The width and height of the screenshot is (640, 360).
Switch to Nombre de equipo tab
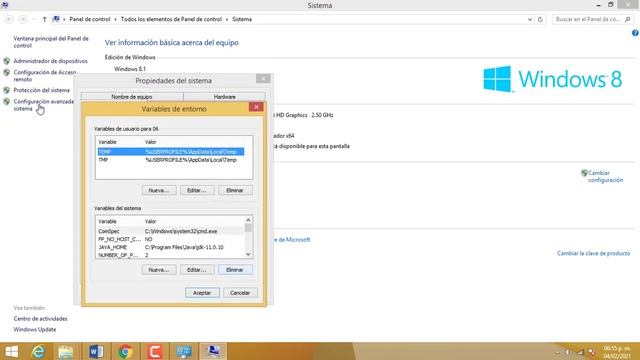coord(132,97)
